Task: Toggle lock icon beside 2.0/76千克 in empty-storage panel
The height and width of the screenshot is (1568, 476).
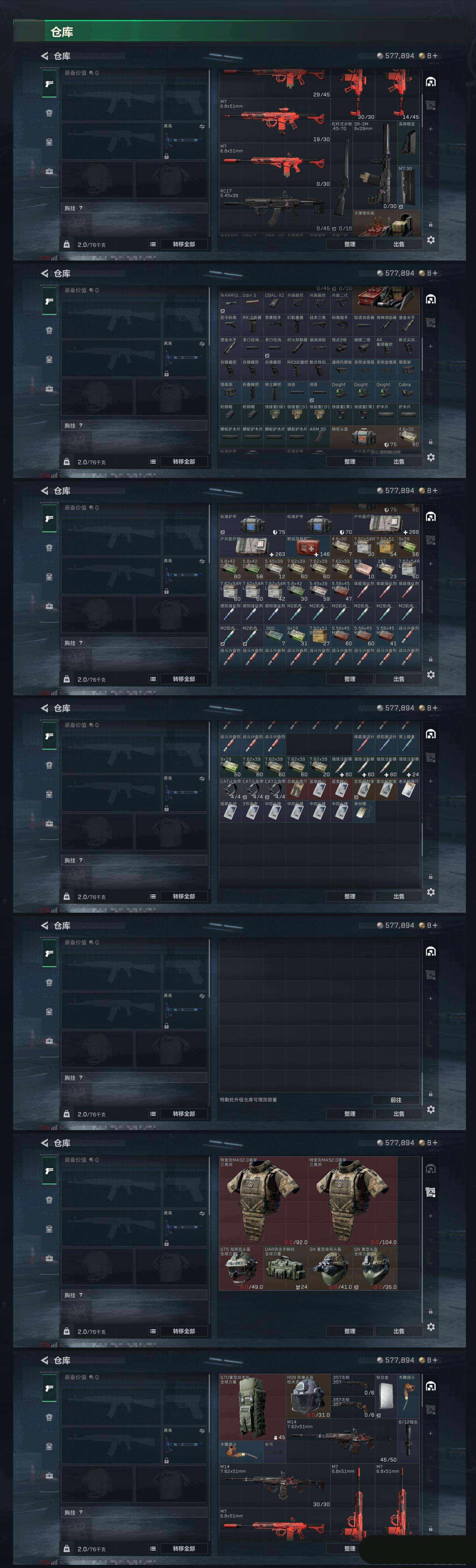Action: (66, 1113)
